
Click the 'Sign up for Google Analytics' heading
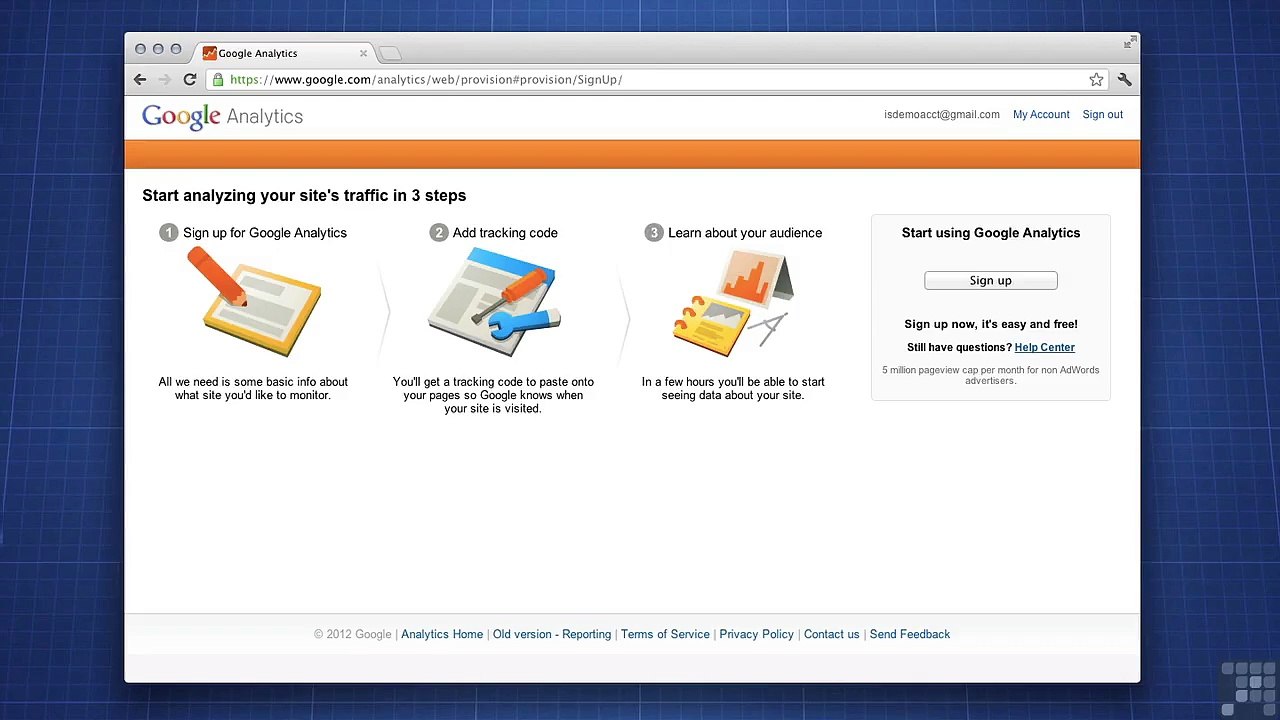click(x=265, y=232)
